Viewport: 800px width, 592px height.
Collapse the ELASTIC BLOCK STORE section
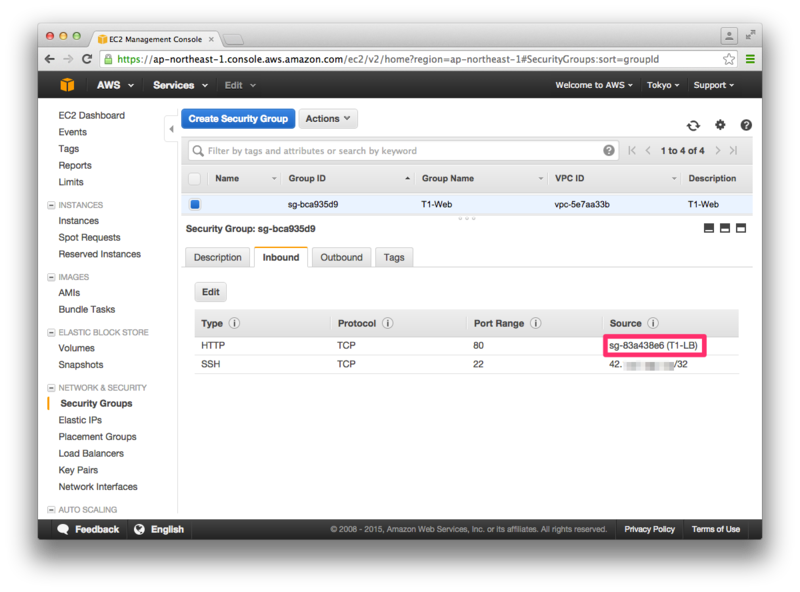[x=51, y=333]
